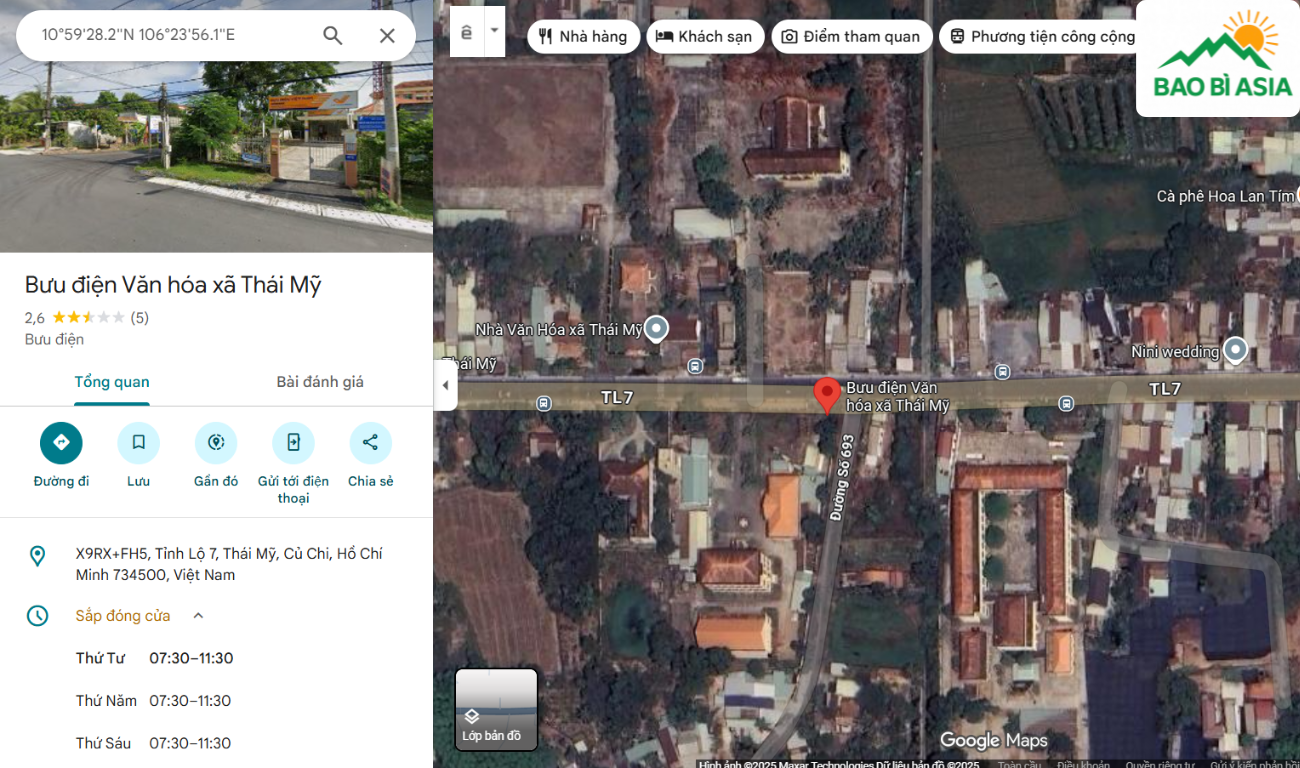Share place via Chia sẻ icon

pos(370,443)
